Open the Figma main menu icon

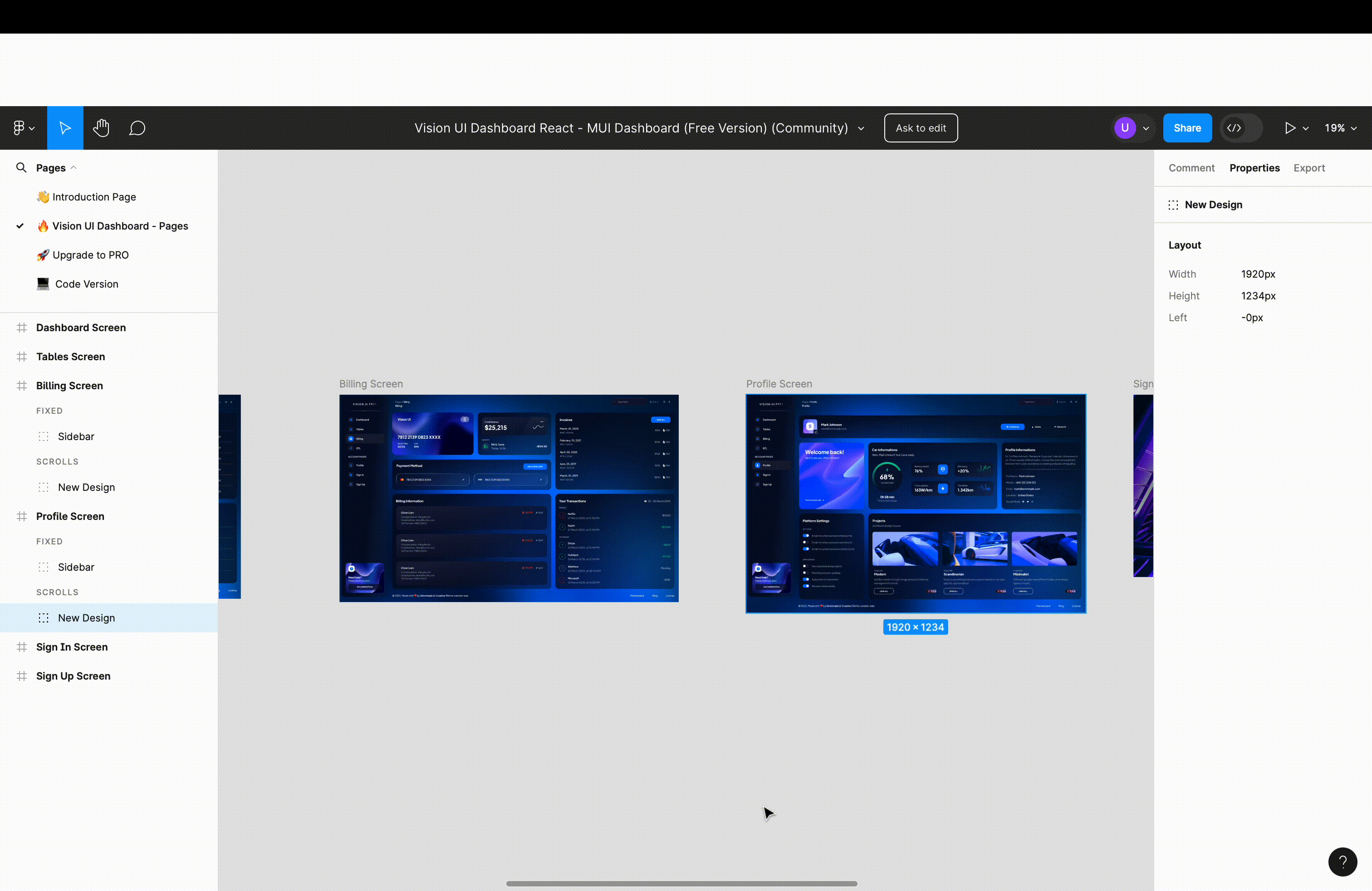click(x=19, y=128)
